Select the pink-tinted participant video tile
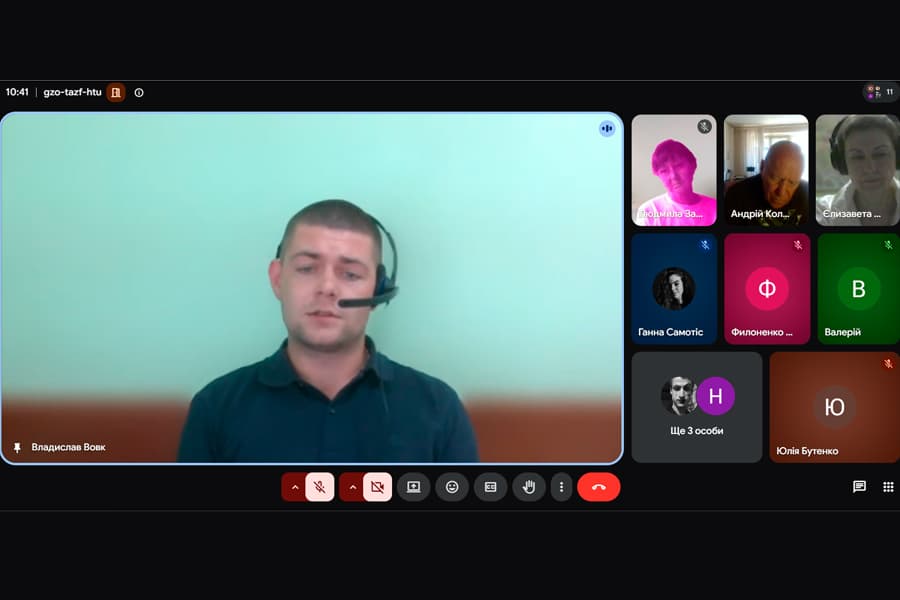Viewport: 900px width, 600px height. [674, 170]
